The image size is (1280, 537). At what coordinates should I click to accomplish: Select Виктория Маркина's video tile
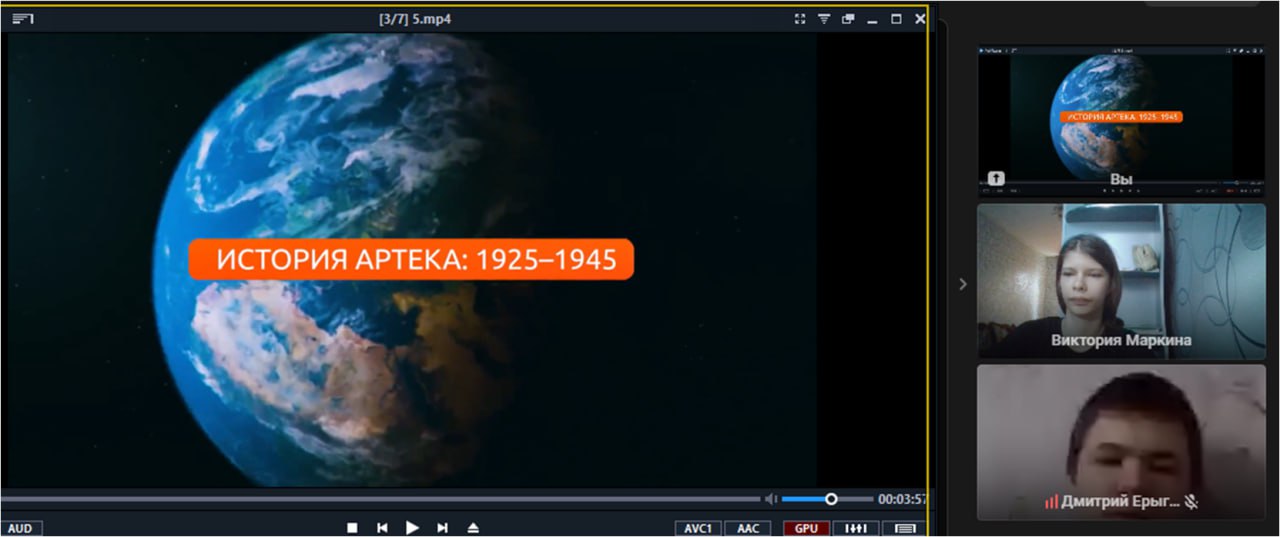click(x=1121, y=280)
